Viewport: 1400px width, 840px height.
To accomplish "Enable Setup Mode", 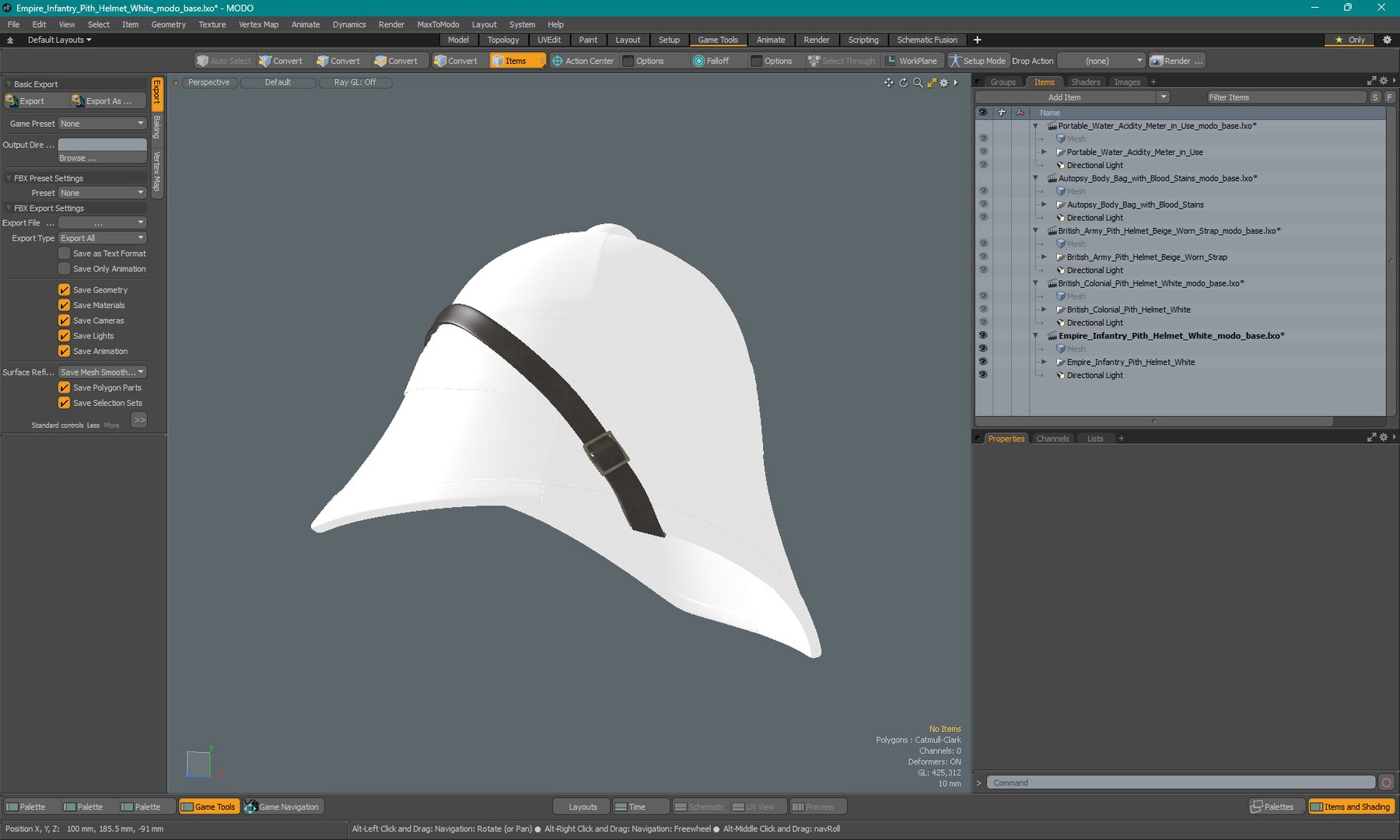I will [977, 61].
